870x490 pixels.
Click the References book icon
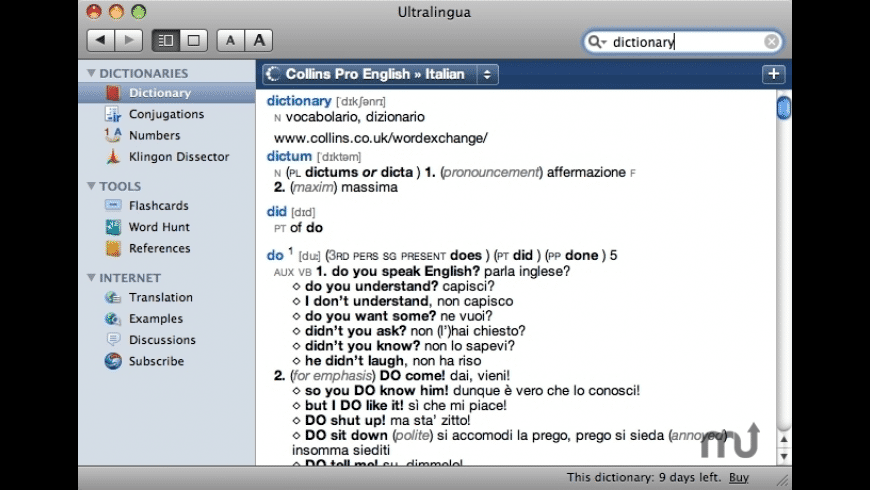pos(113,248)
